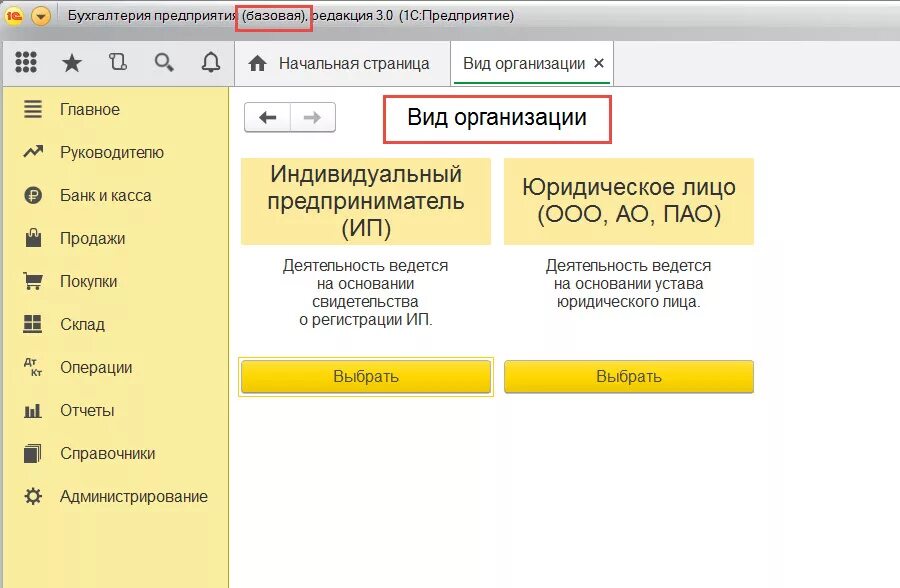Open the Операции section
This screenshot has width=900, height=588.
point(96,368)
